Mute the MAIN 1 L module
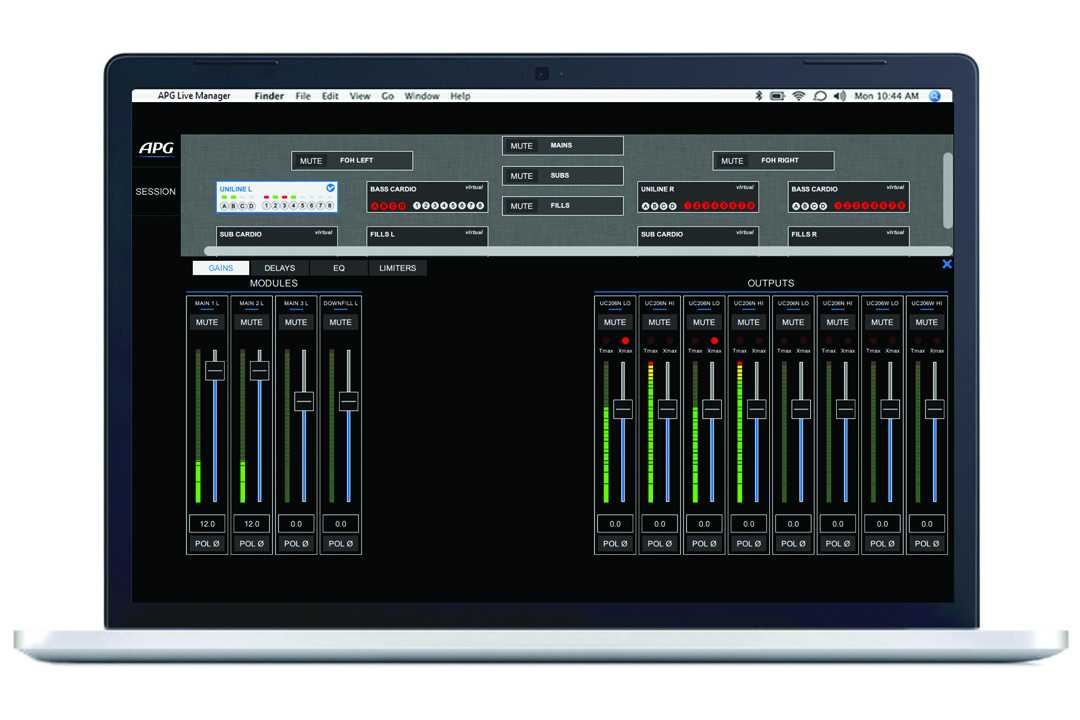This screenshot has height=720, width=1080. click(206, 322)
